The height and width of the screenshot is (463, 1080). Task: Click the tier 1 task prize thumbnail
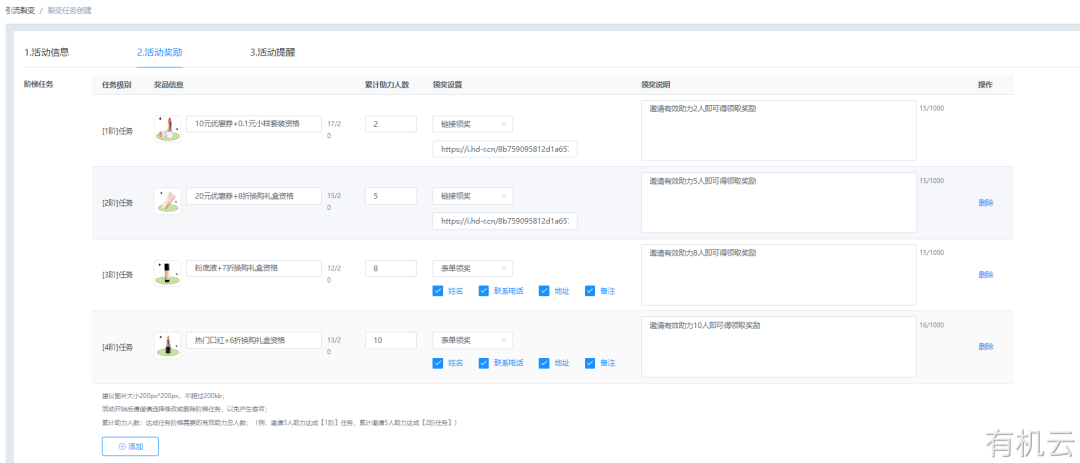point(166,126)
